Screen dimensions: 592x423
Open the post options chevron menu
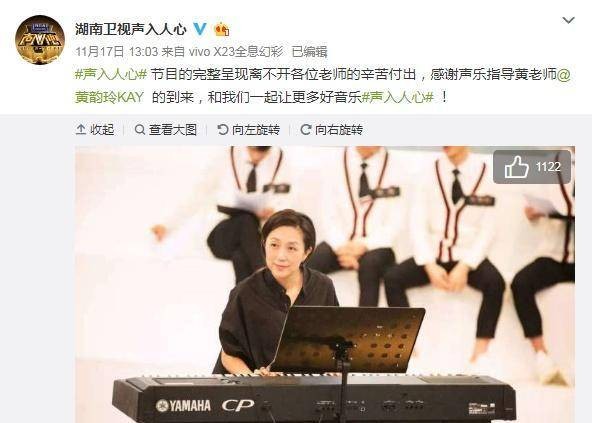pyautogui.click(x=568, y=20)
